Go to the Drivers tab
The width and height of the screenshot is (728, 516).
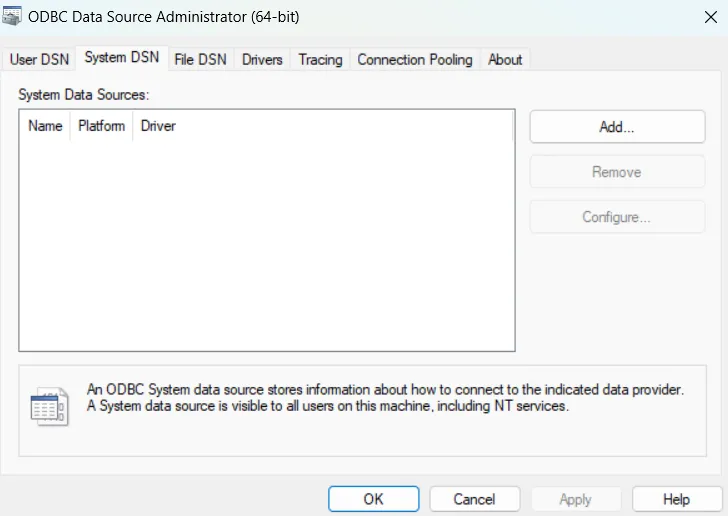click(x=262, y=59)
